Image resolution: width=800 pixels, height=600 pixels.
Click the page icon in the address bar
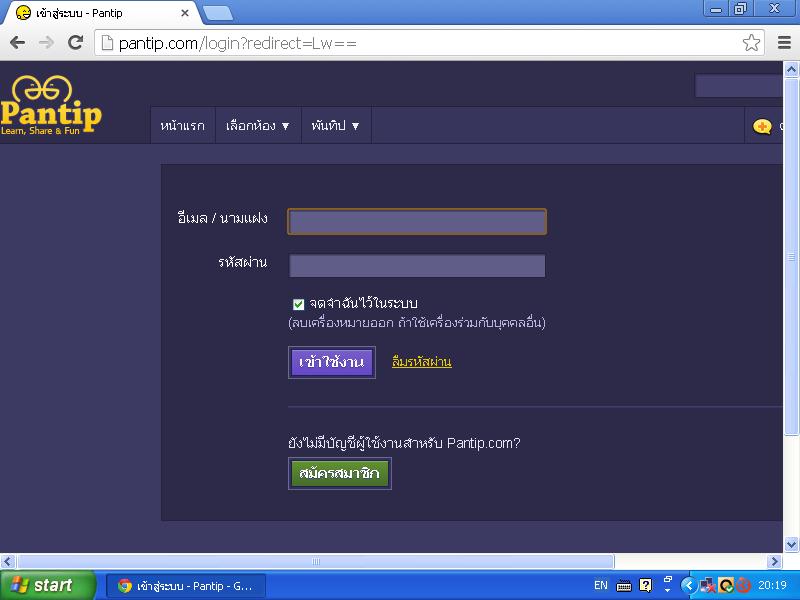tap(107, 43)
